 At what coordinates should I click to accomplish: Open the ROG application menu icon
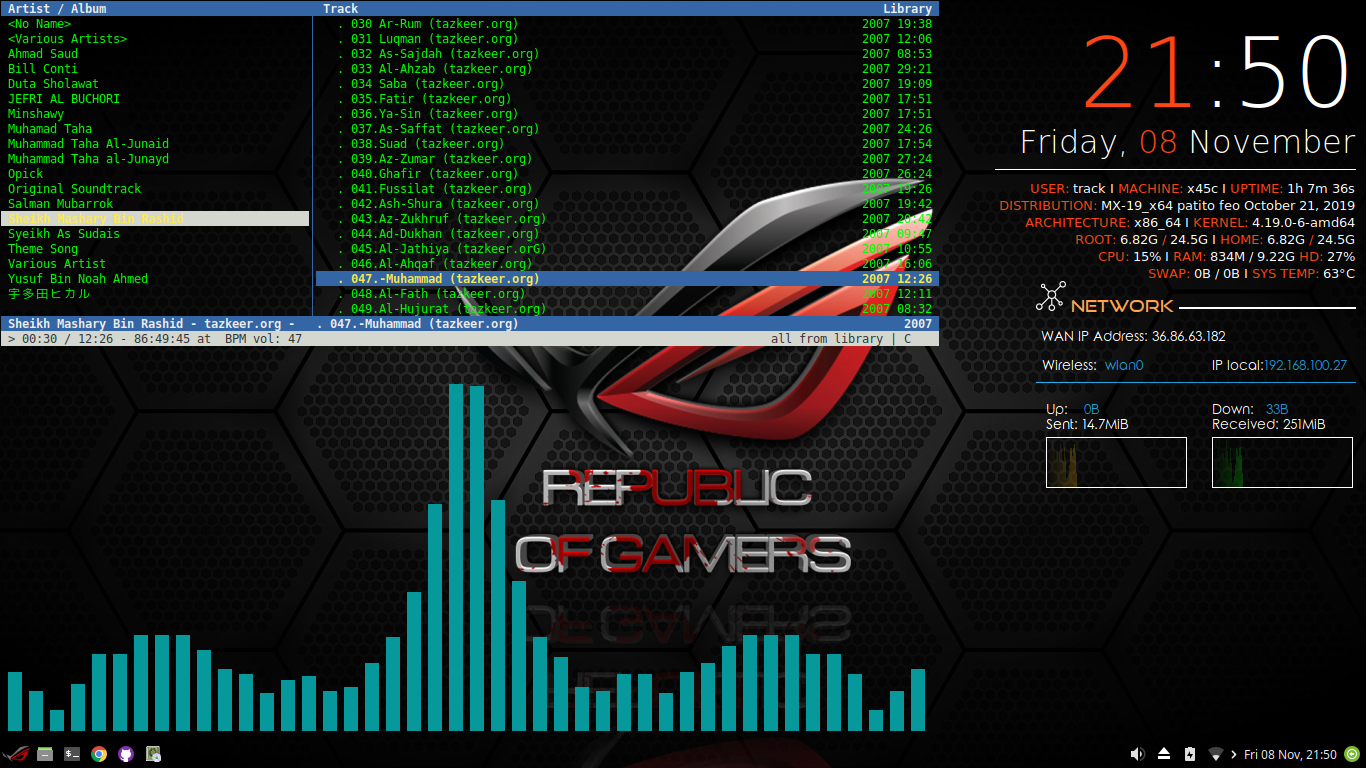tap(16, 755)
